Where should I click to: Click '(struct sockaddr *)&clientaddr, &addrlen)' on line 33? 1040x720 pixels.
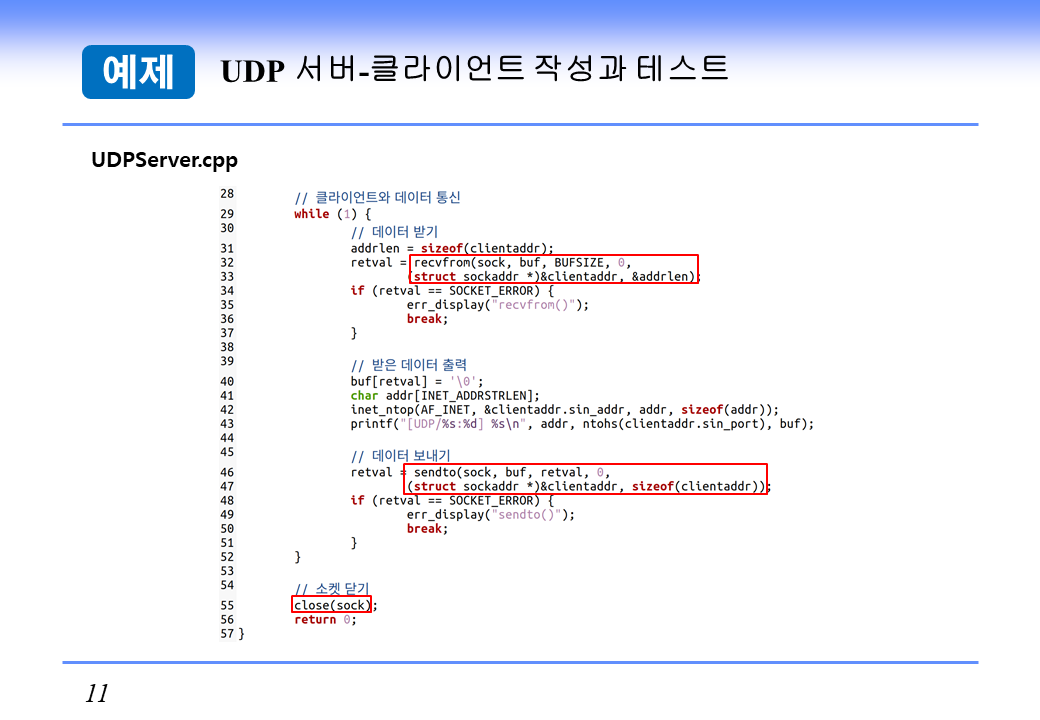[551, 276]
